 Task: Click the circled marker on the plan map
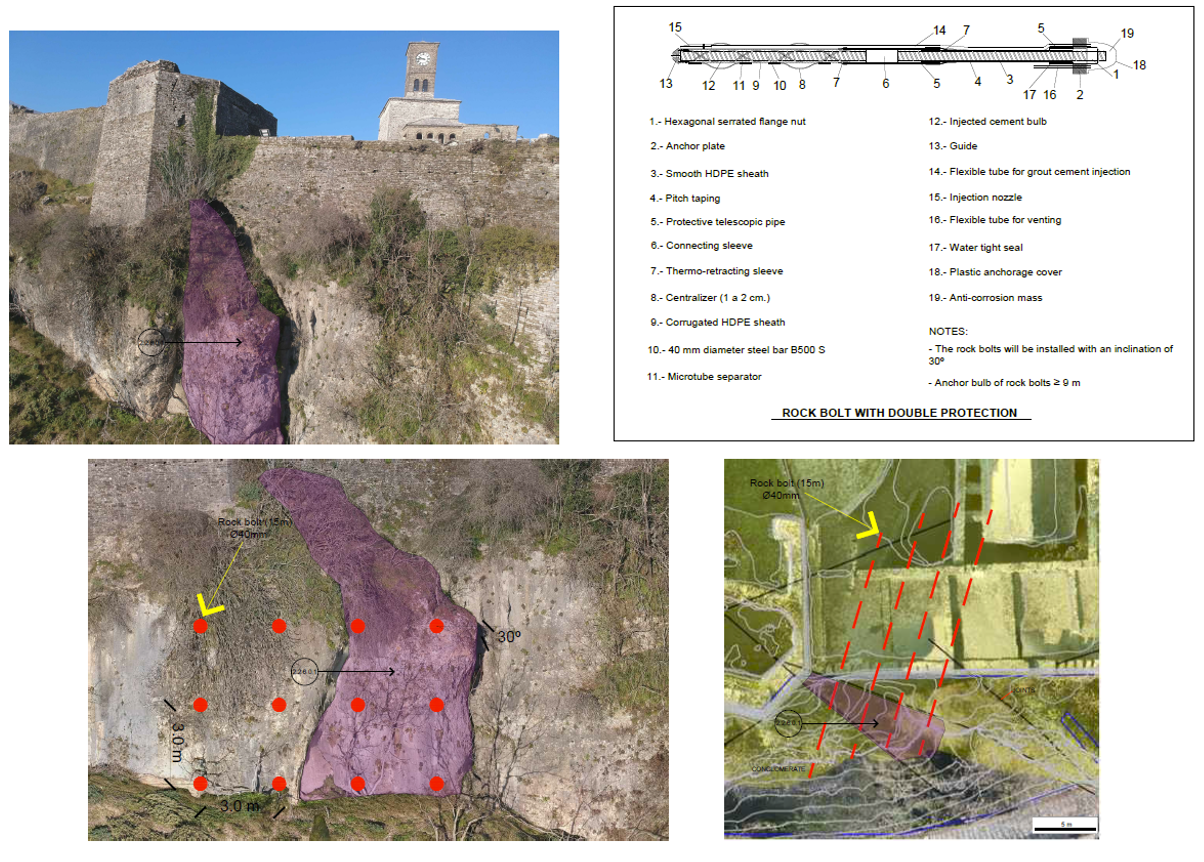[x=786, y=722]
